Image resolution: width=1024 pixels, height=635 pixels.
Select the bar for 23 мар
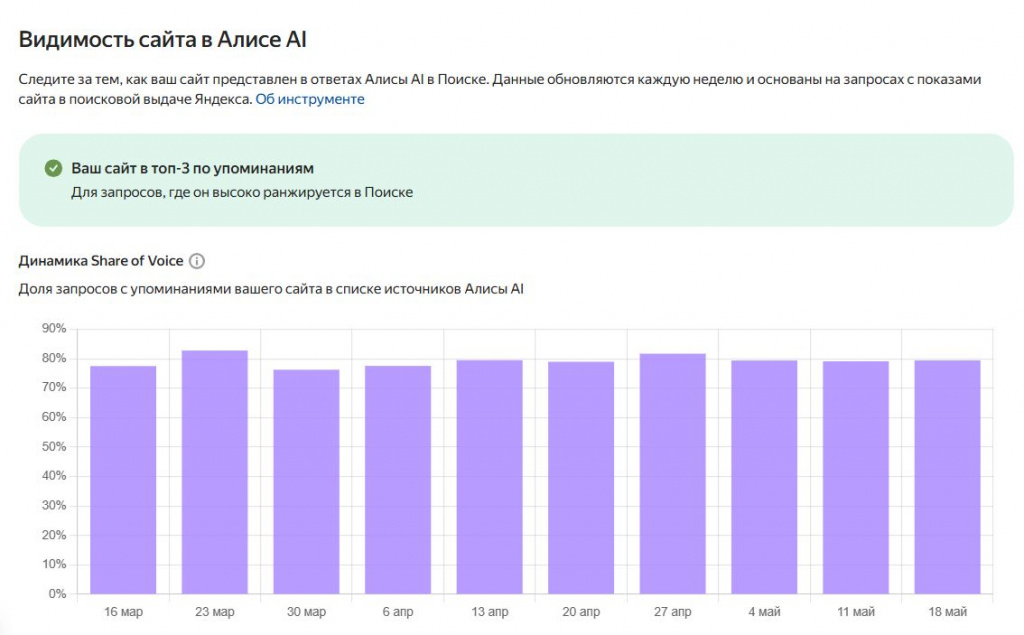pos(215,472)
